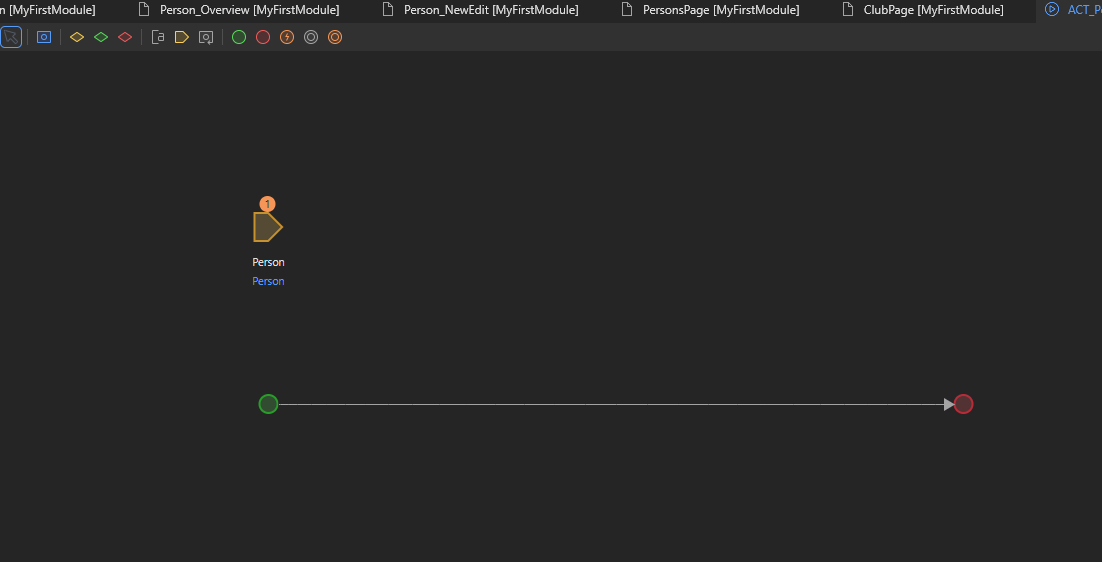The height and width of the screenshot is (562, 1102).
Task: Select the yellow Parameter tool in toolbar
Action: (182, 37)
